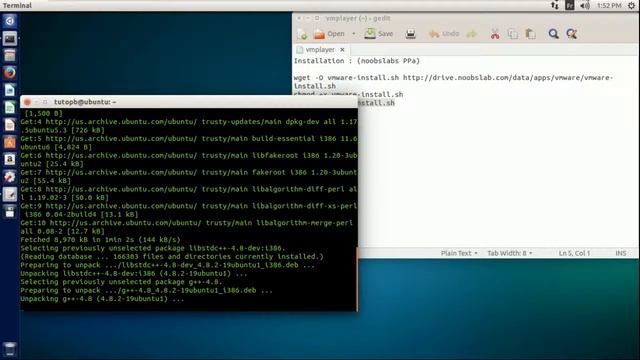
Task: Save the vmplayer document in gedit
Action: point(379,34)
